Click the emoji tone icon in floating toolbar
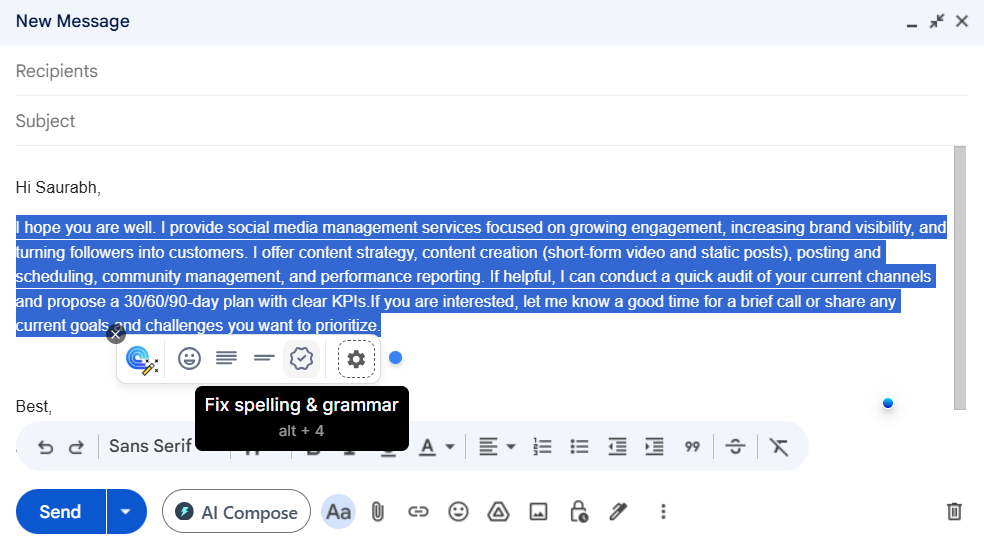Screen dimensions: 984x549 pos(189,358)
